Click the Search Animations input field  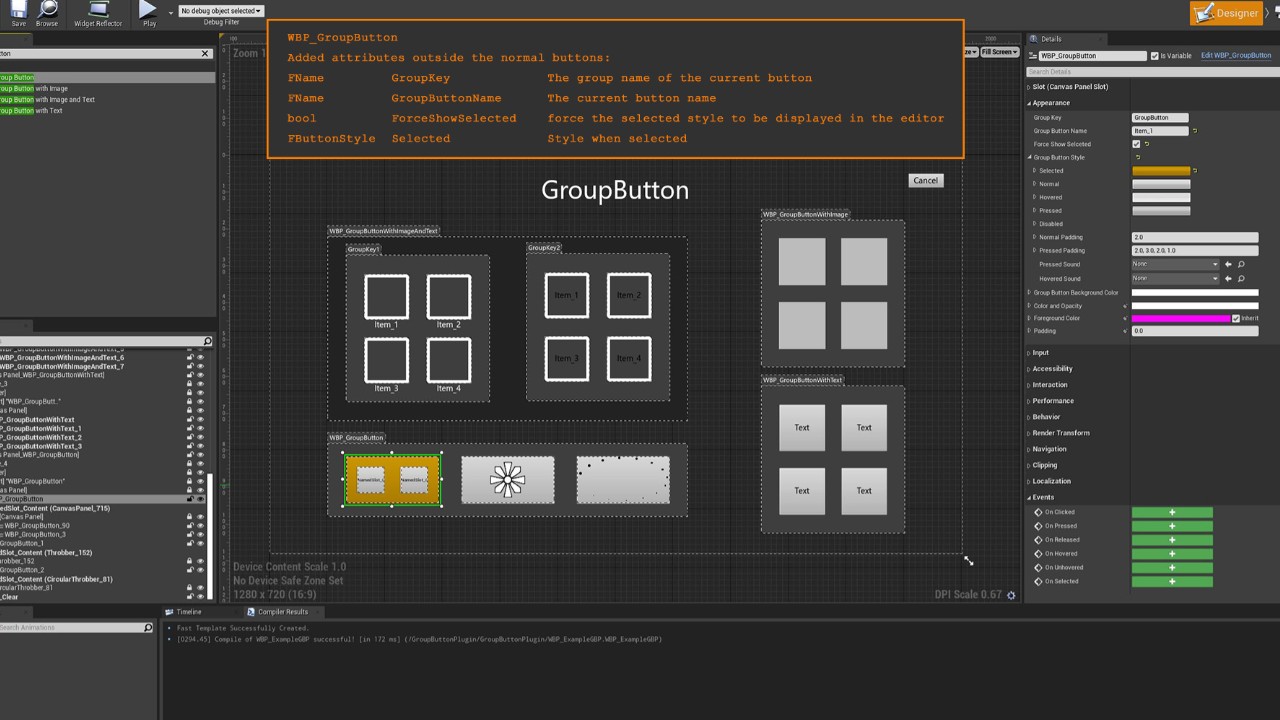(70, 627)
